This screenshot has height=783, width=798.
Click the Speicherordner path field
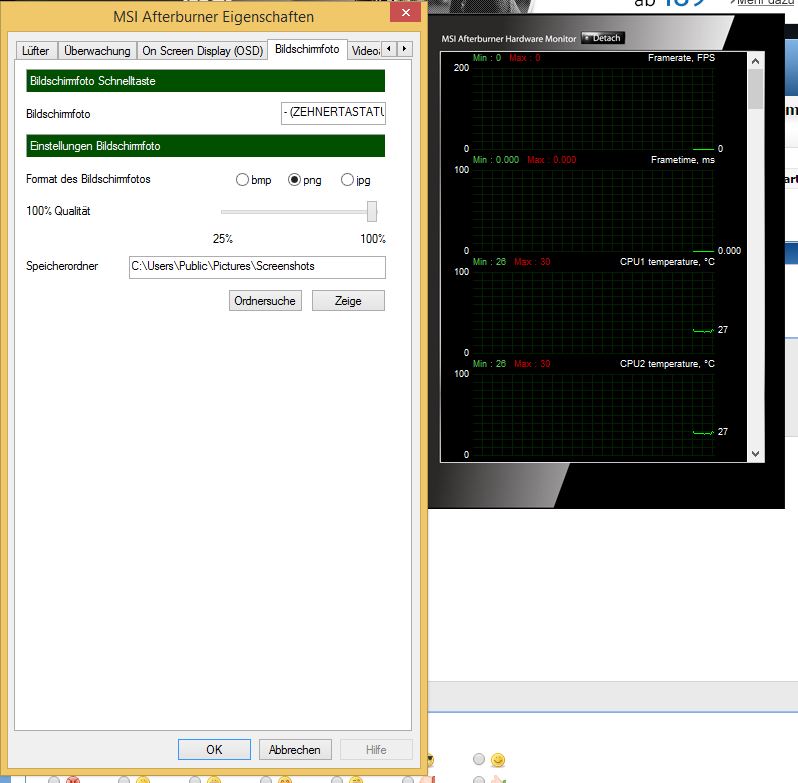257,267
